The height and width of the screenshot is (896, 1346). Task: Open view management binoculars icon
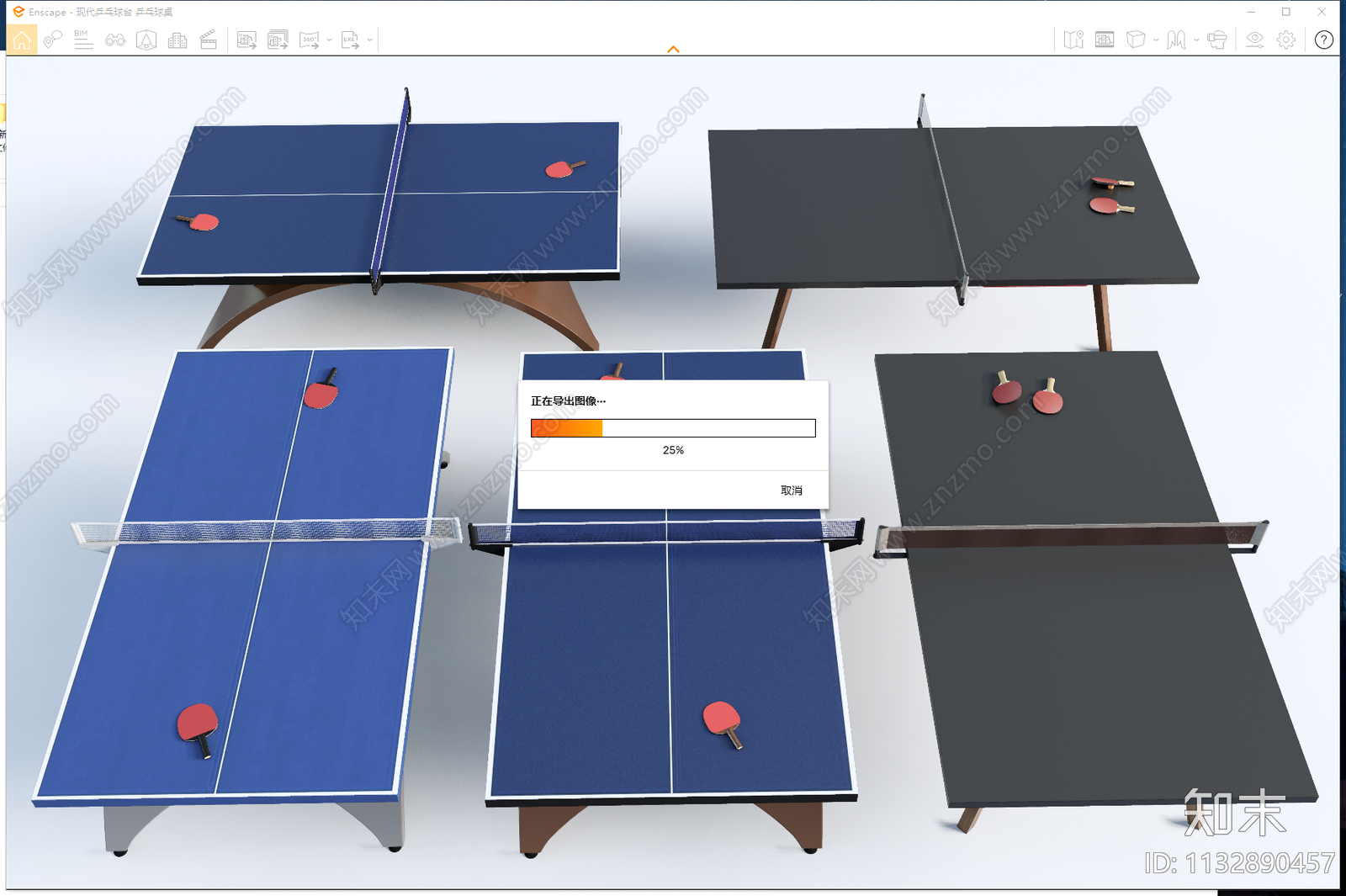coord(115,40)
